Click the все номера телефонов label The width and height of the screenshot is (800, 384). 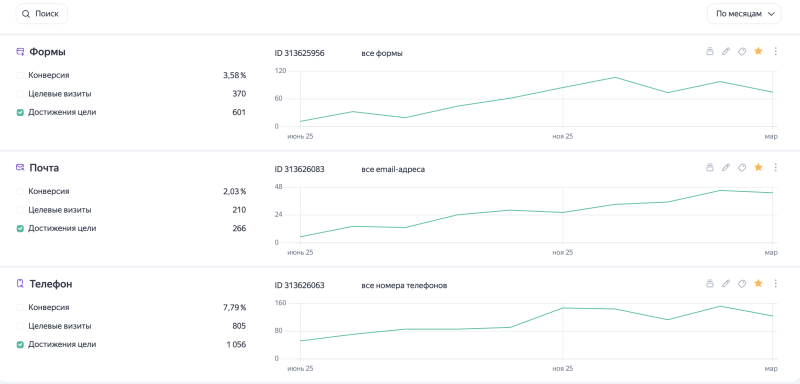tap(404, 285)
